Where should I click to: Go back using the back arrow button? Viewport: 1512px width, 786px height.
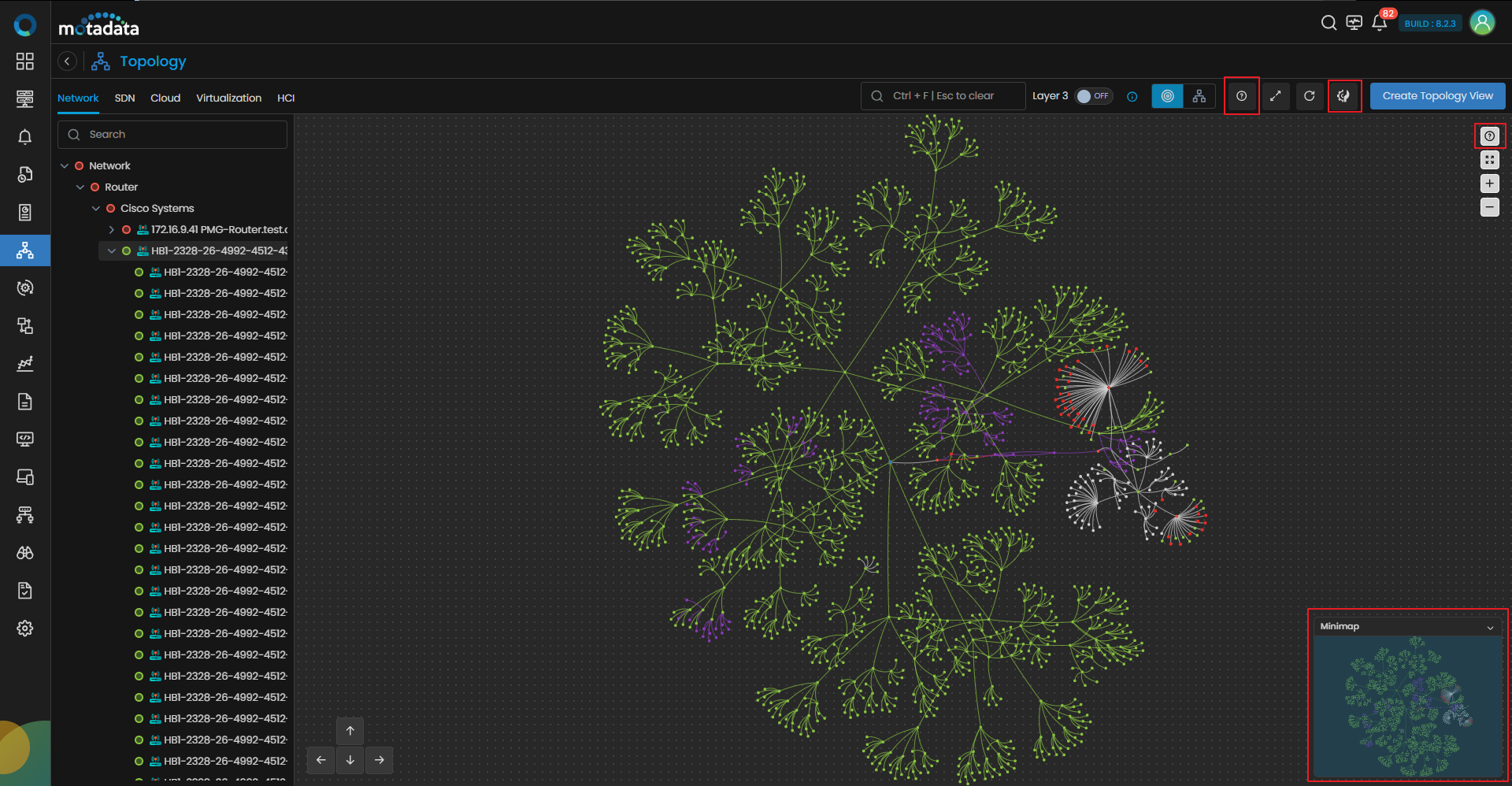click(x=68, y=61)
